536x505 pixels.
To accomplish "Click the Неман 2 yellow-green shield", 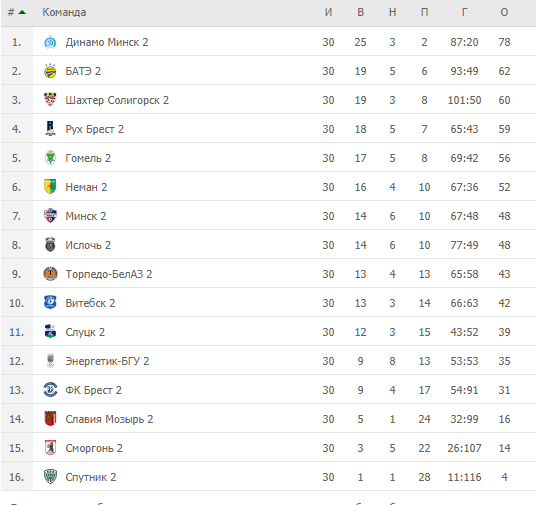I will 50,187.
